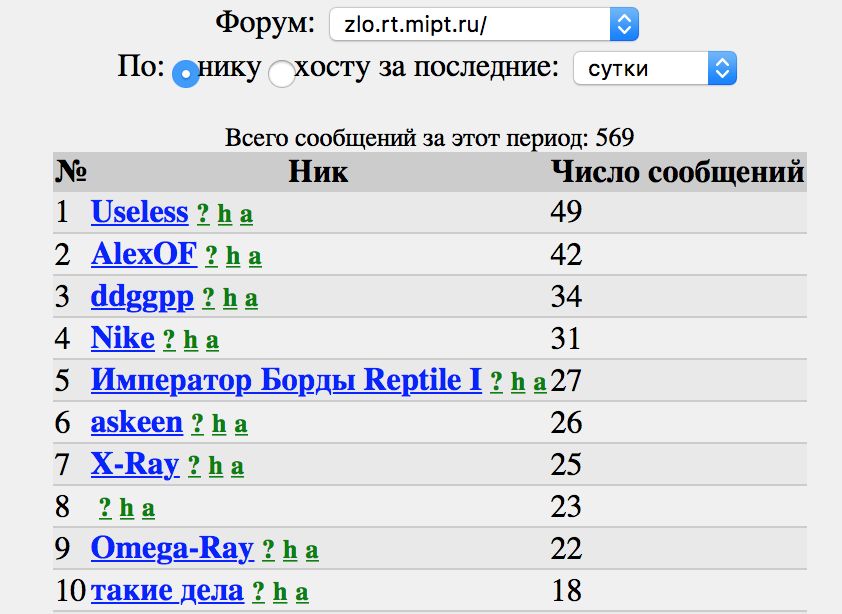Click the ddggpp nickname link
This screenshot has width=842, height=614.
click(142, 297)
